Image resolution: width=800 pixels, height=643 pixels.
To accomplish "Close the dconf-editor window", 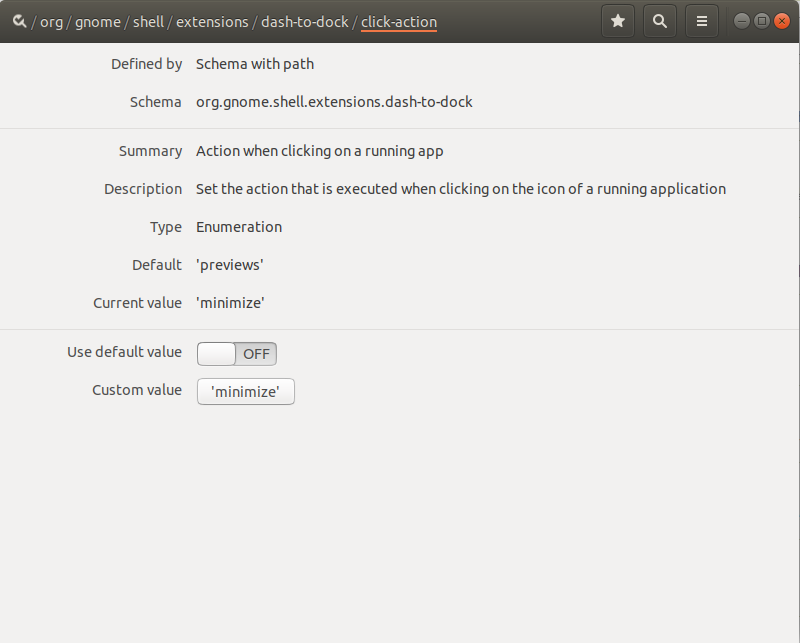I will click(x=782, y=19).
